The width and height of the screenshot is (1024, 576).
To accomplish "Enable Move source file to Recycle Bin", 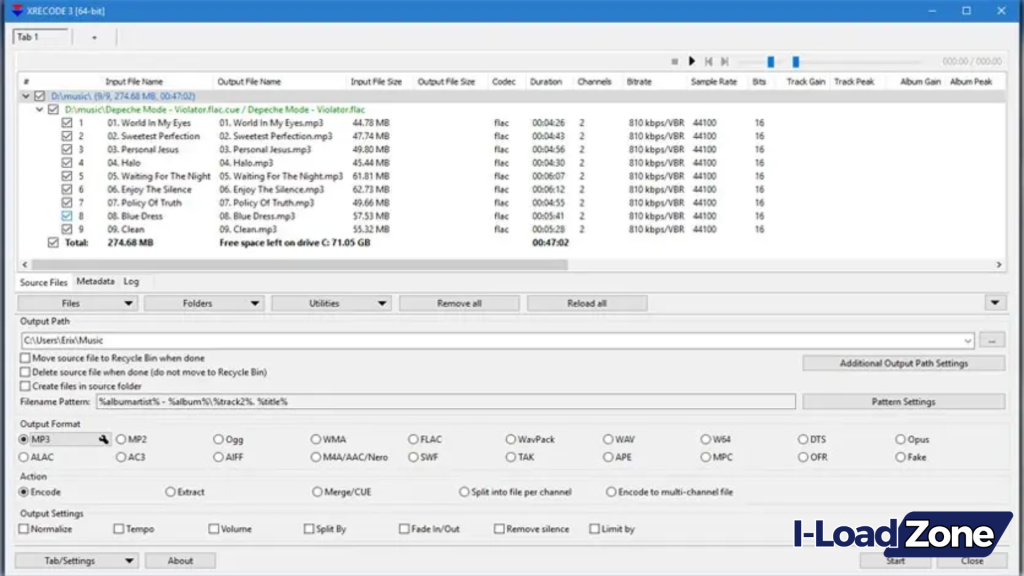I will pos(24,357).
